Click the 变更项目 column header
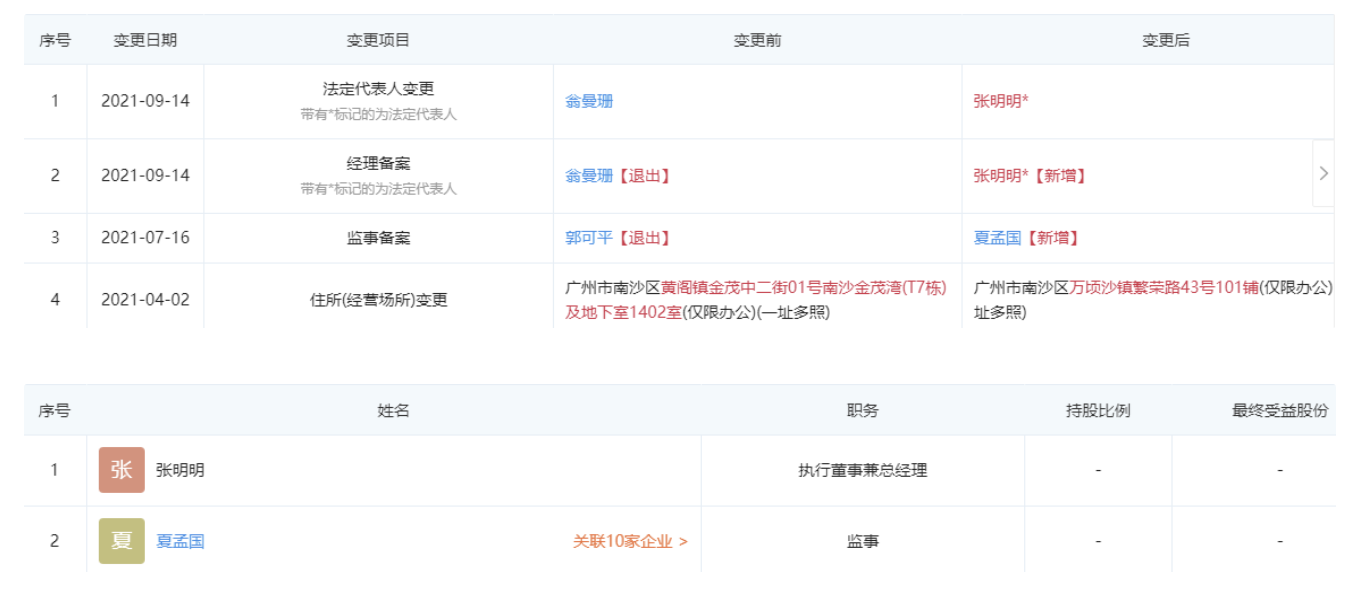The image size is (1354, 614). coord(378,40)
